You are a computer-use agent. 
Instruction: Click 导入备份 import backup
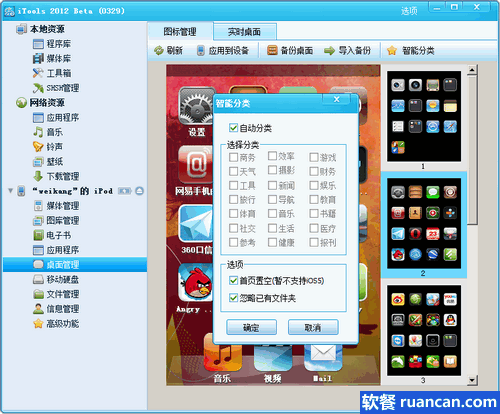(347, 51)
